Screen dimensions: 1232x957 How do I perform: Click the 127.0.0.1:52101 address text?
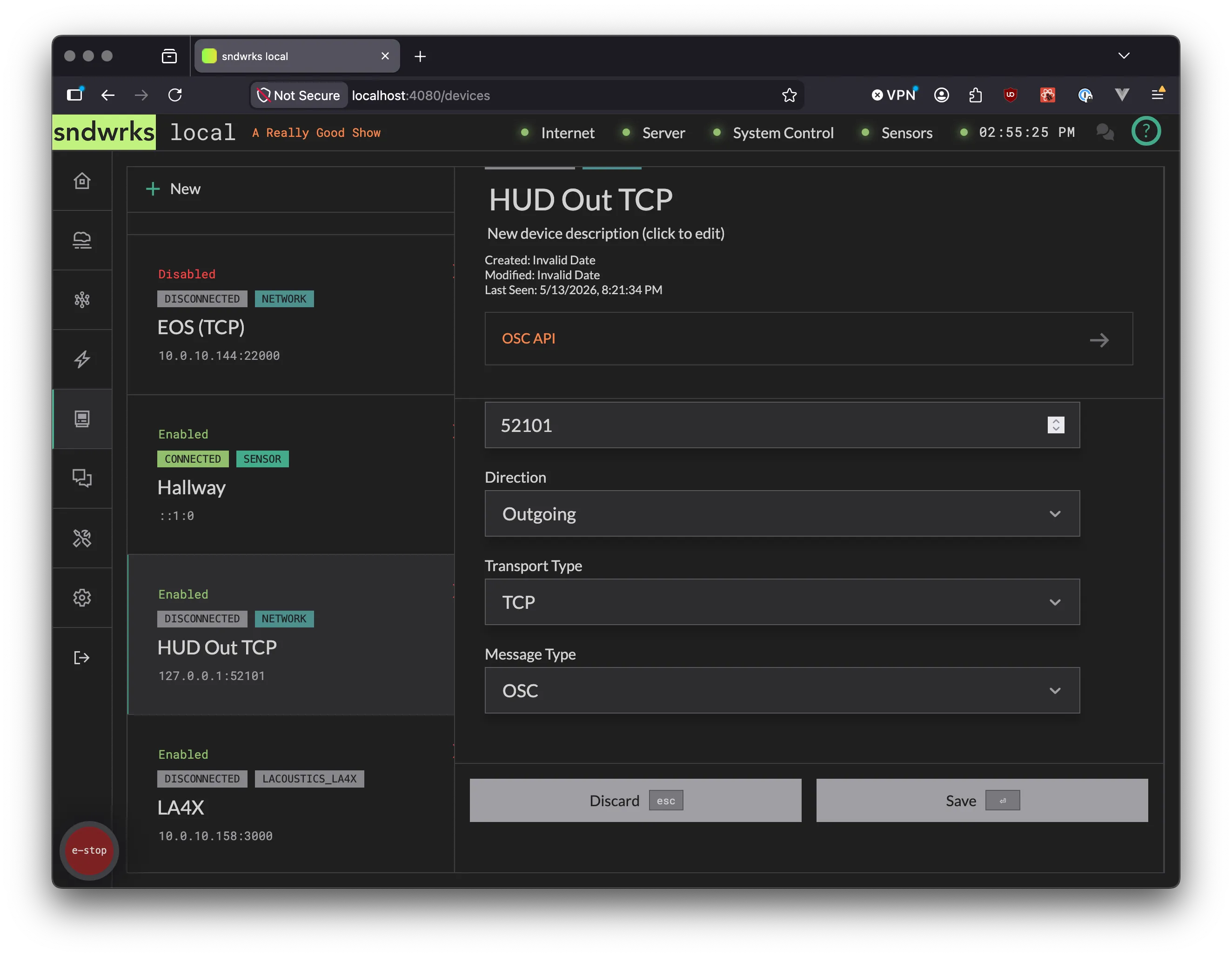[212, 675]
